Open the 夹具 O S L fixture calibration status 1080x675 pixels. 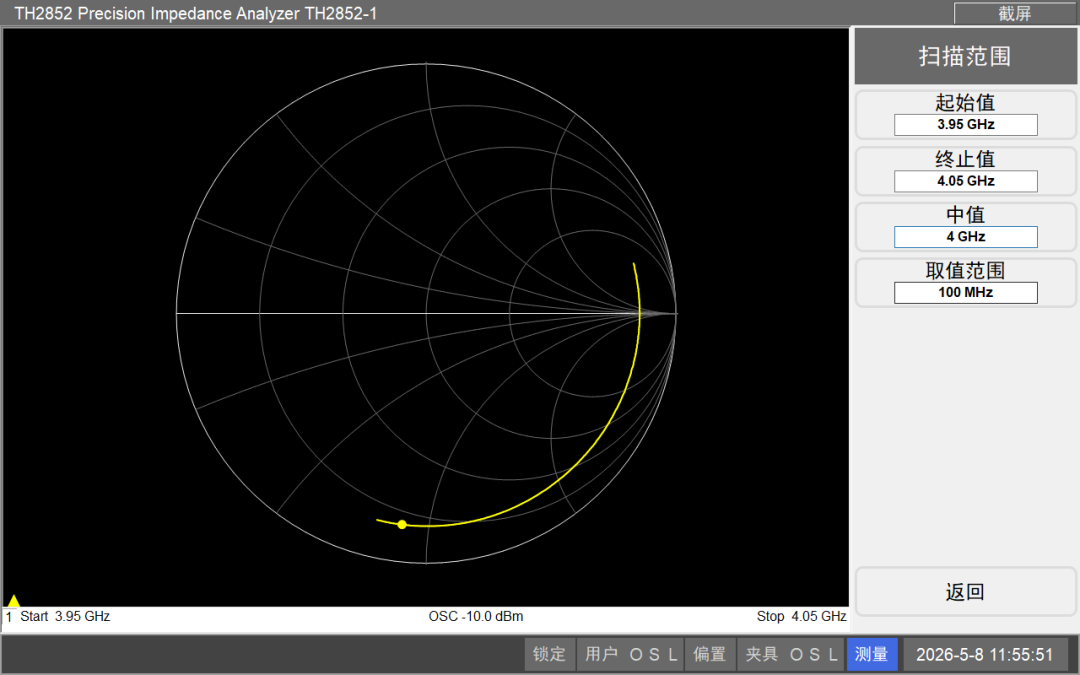pos(791,654)
